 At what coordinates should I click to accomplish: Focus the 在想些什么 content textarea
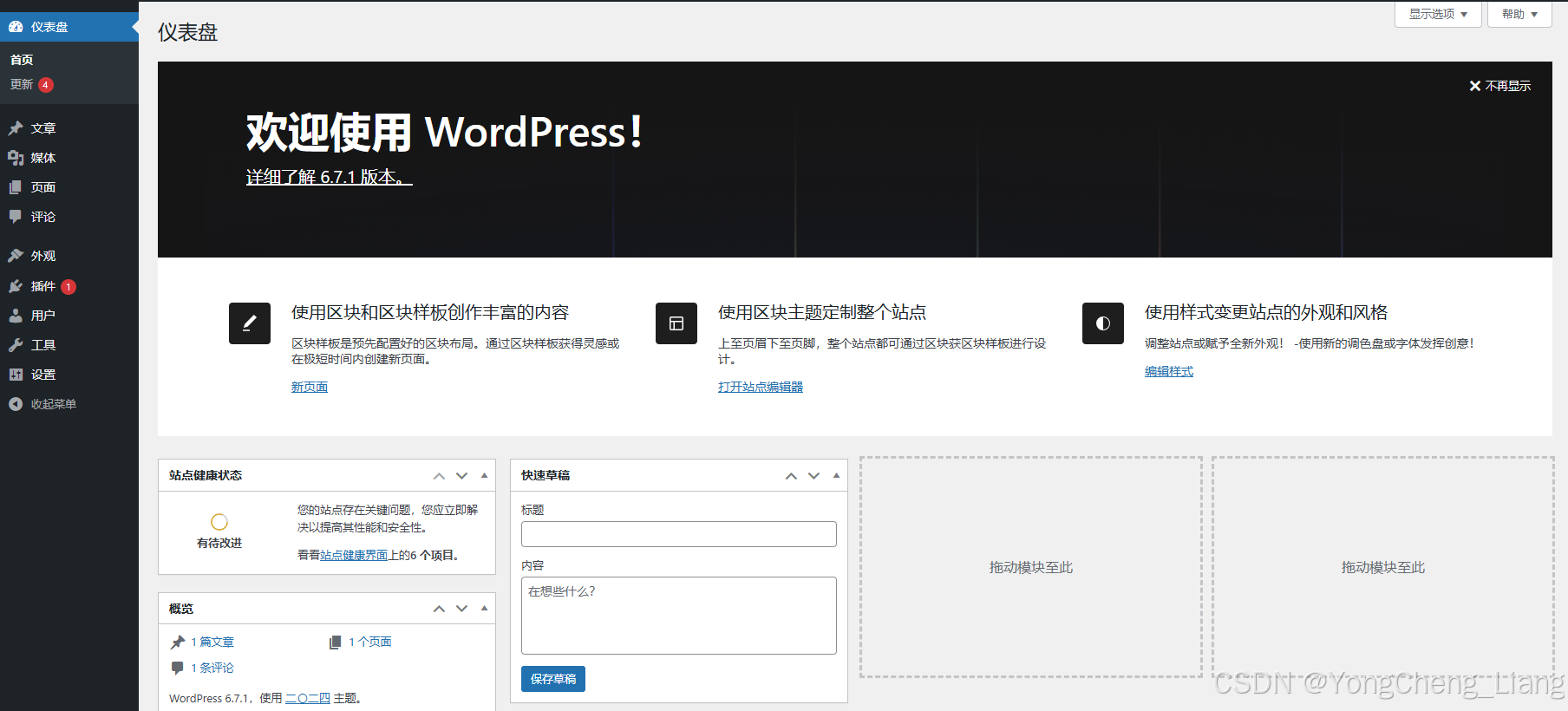pos(679,616)
